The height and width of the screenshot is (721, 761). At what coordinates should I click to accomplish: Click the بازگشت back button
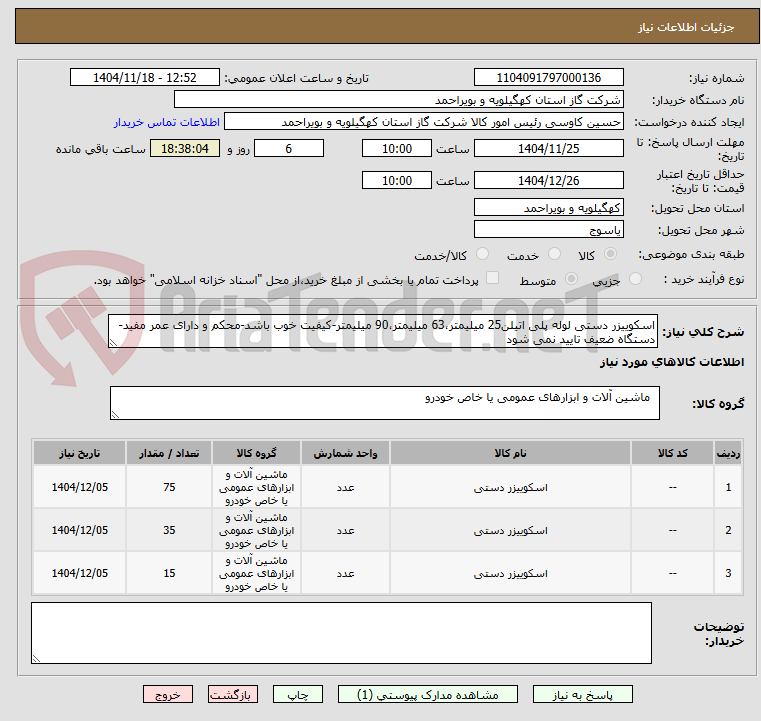click(232, 694)
